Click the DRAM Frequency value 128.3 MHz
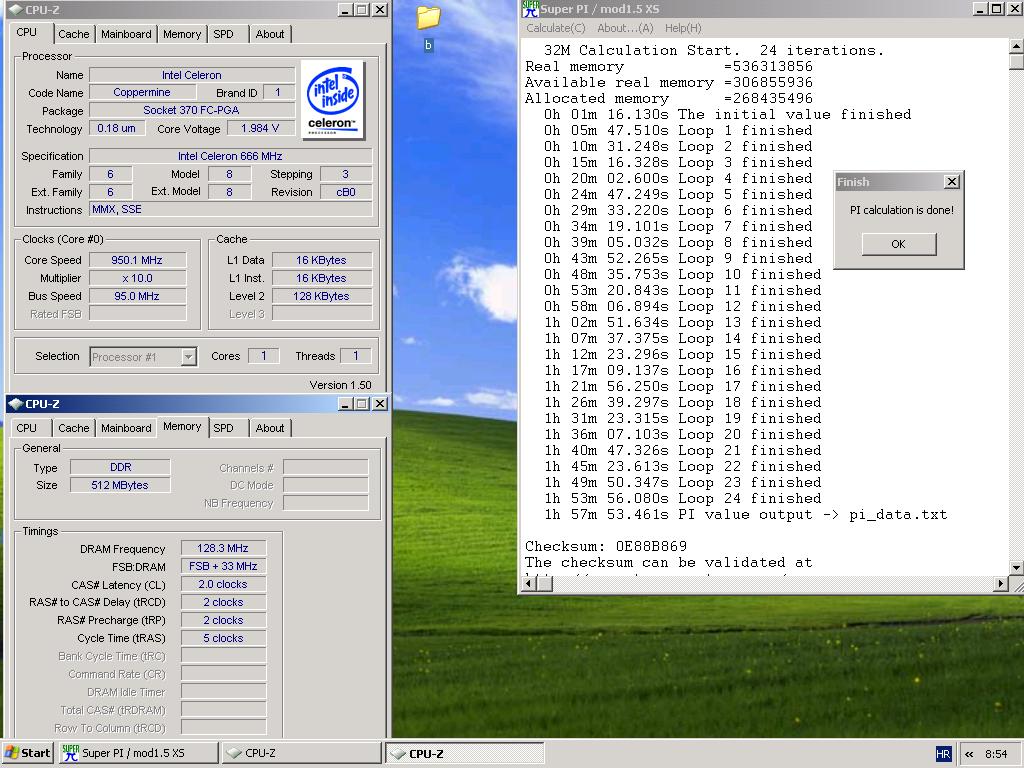The image size is (1024, 768). coord(223,549)
